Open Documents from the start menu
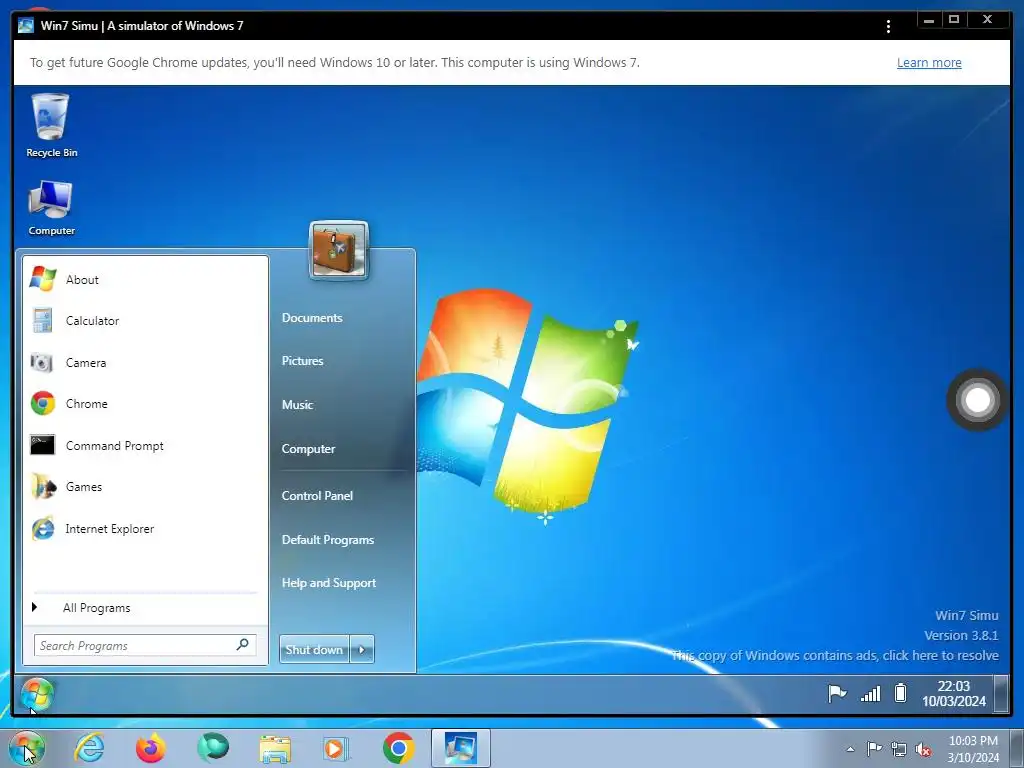1024x768 pixels. pos(312,318)
